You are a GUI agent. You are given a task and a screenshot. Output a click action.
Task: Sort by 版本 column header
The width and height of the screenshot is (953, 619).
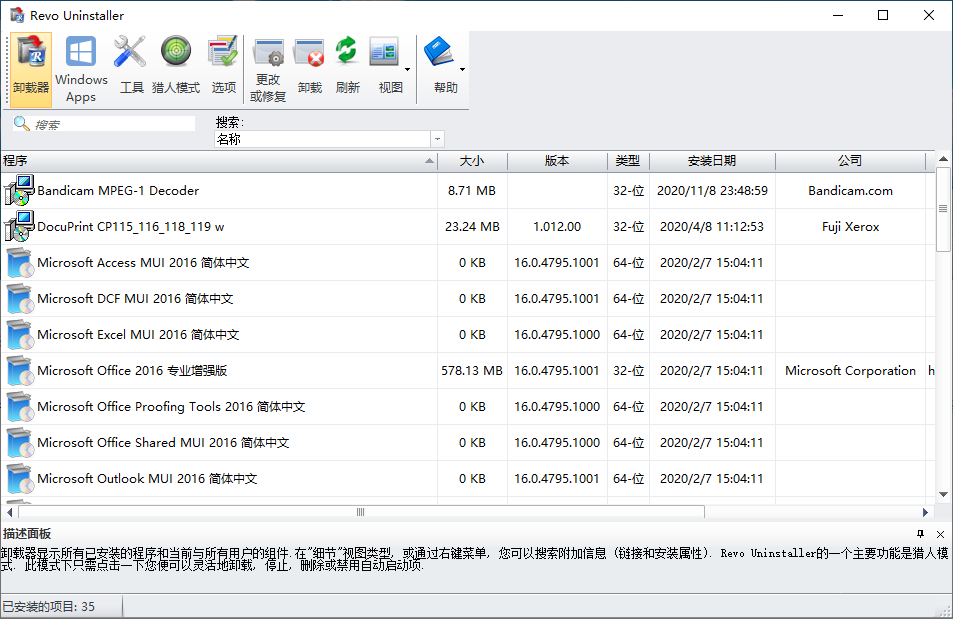pos(557,161)
